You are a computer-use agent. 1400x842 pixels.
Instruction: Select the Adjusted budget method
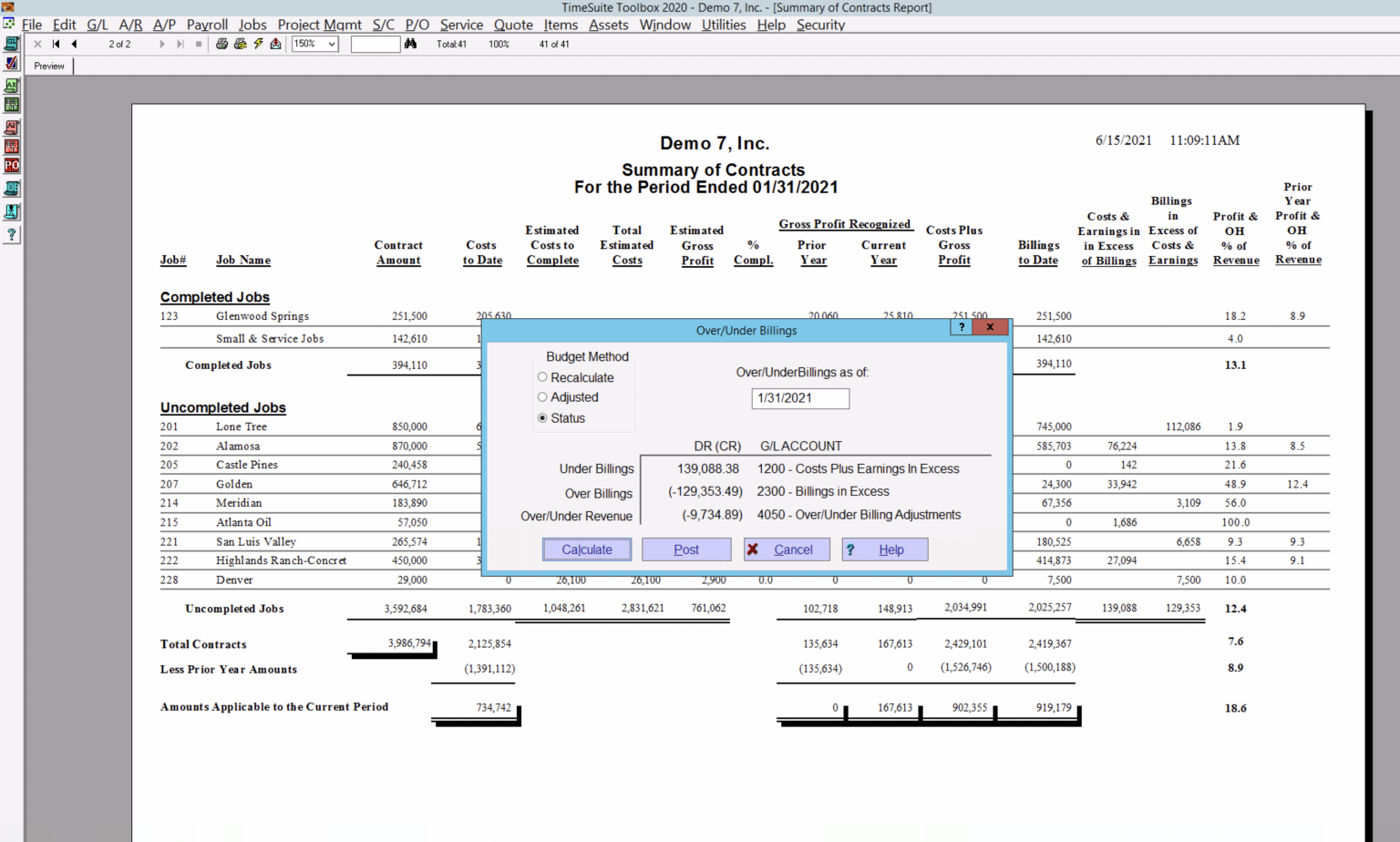click(542, 397)
